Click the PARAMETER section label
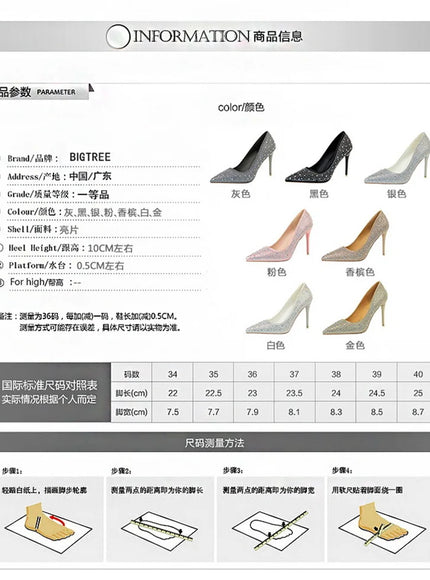 (56, 92)
